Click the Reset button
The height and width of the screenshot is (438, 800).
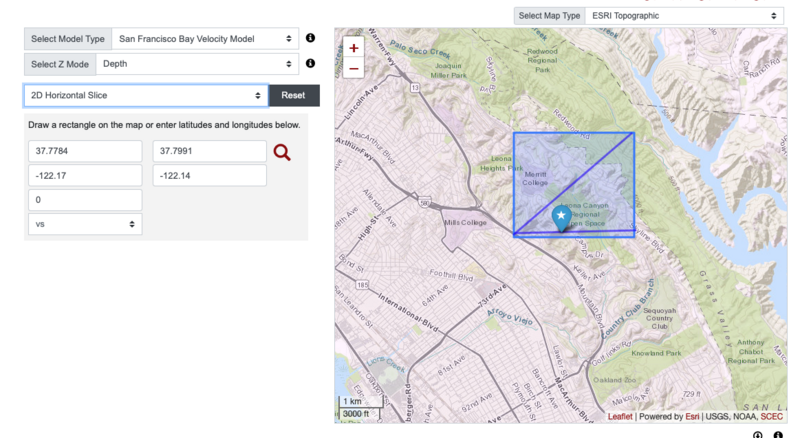pos(293,95)
